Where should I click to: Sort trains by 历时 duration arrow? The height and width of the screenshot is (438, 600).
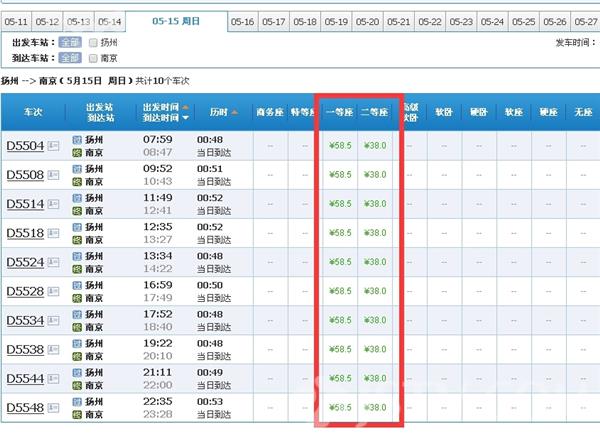click(x=235, y=111)
